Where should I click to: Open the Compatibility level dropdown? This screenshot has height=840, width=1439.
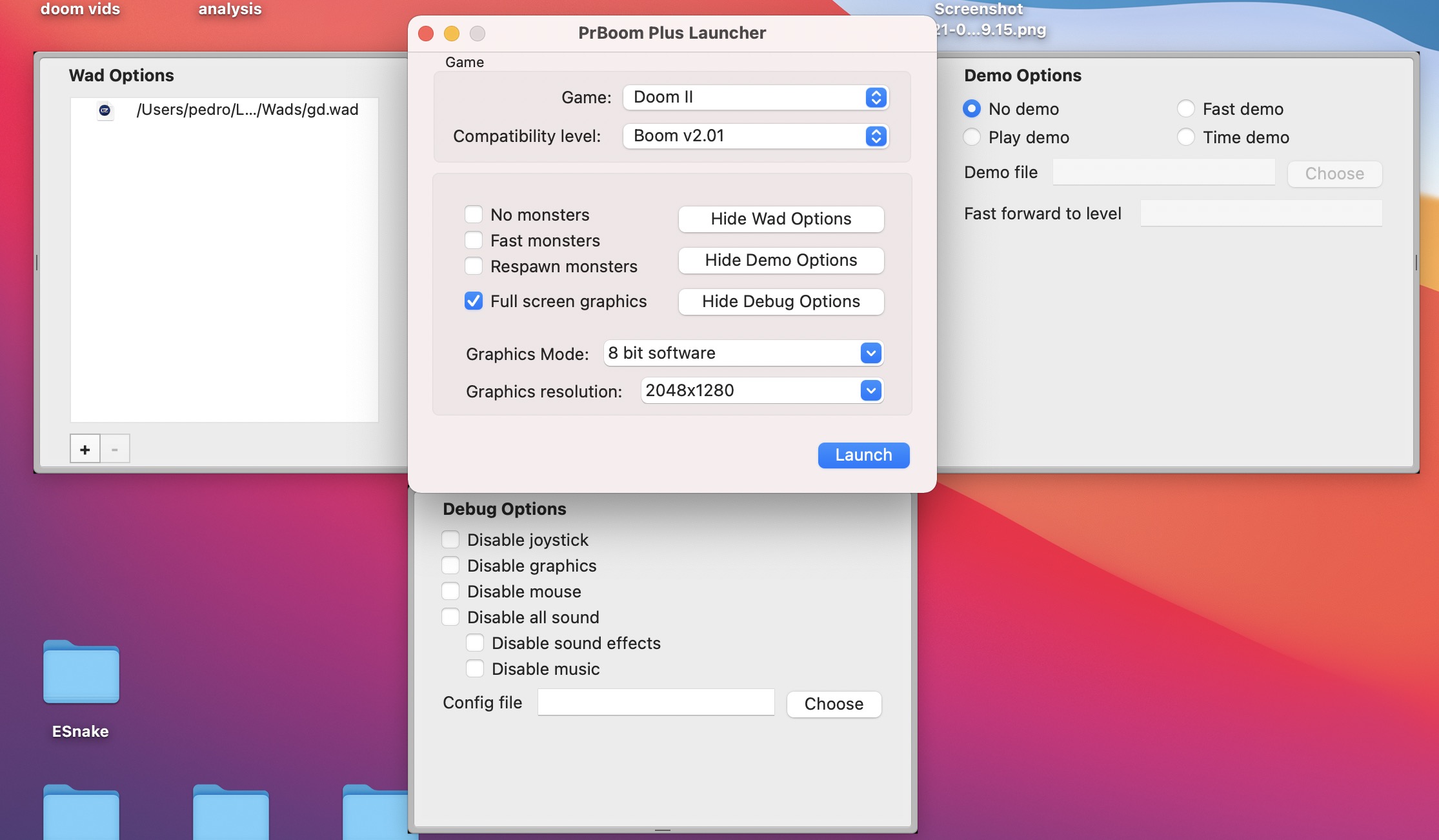click(x=756, y=136)
